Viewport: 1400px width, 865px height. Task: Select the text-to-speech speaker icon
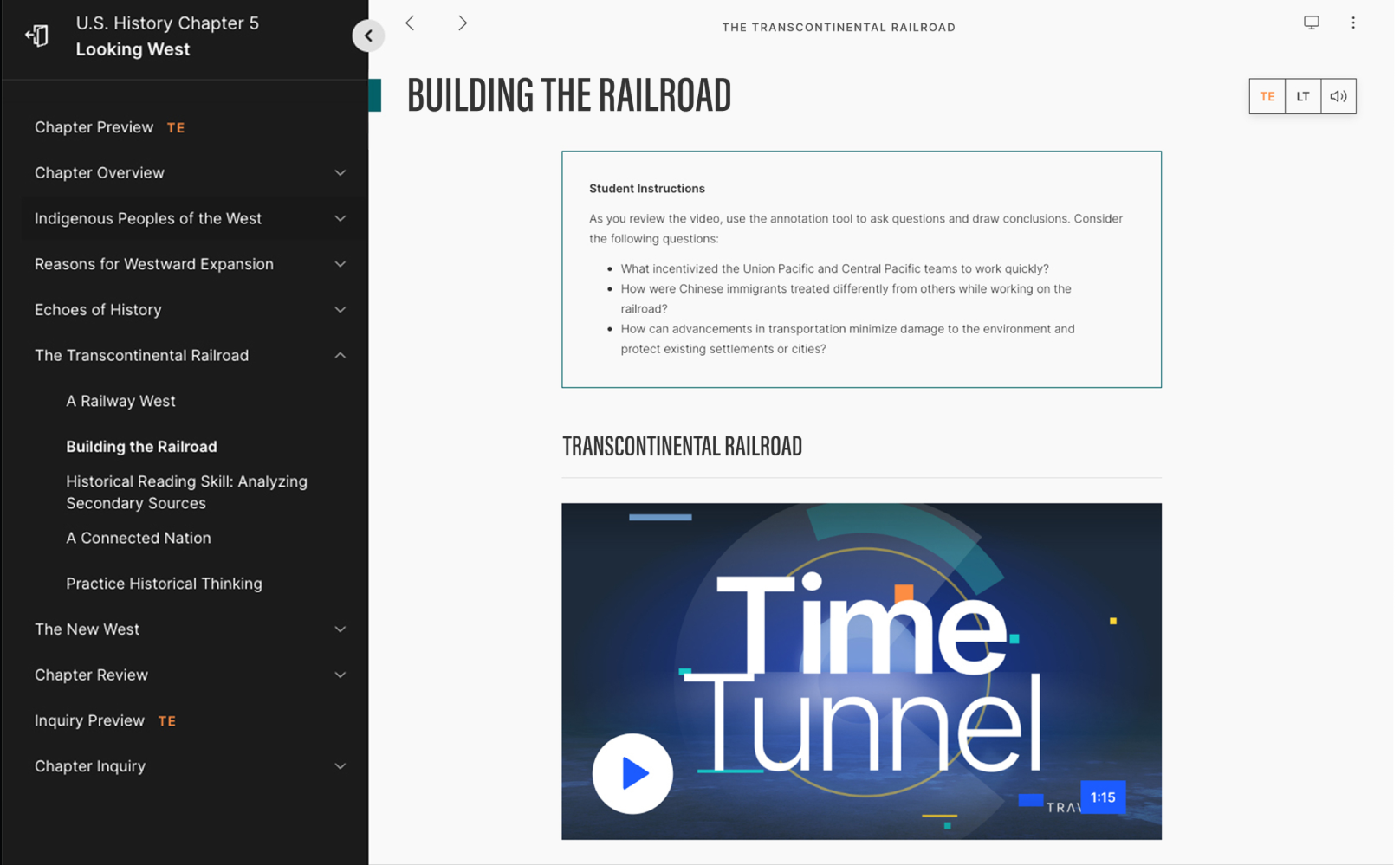pos(1338,96)
